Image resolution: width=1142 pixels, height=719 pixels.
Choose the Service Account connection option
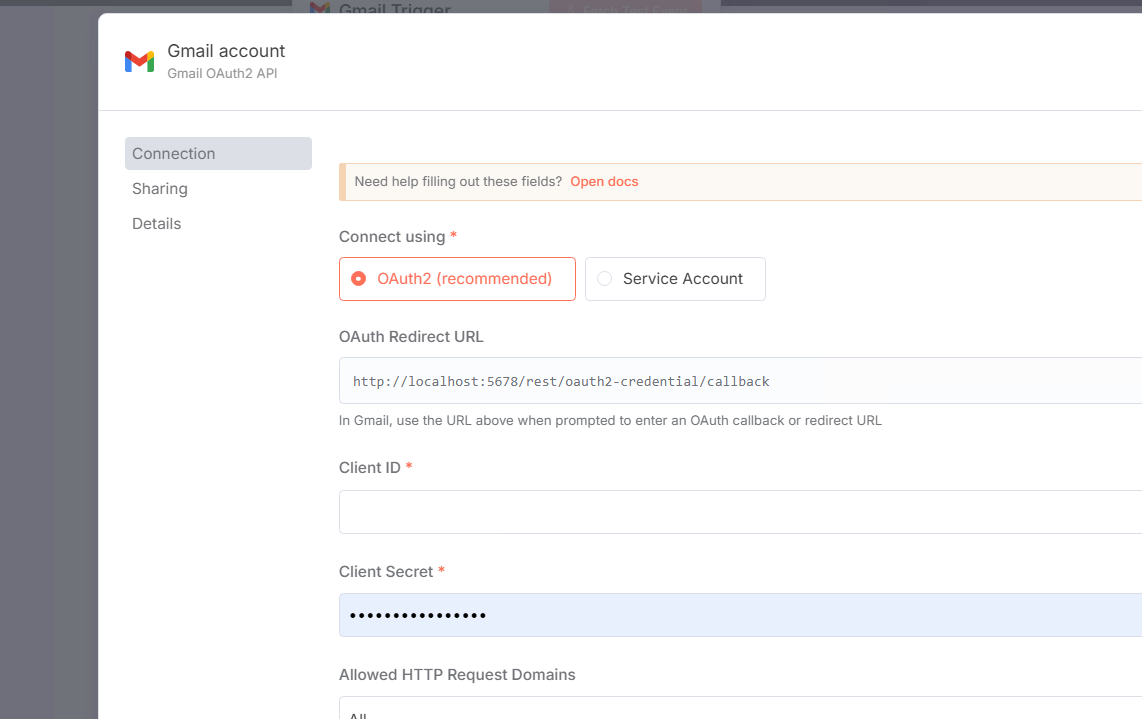point(675,279)
